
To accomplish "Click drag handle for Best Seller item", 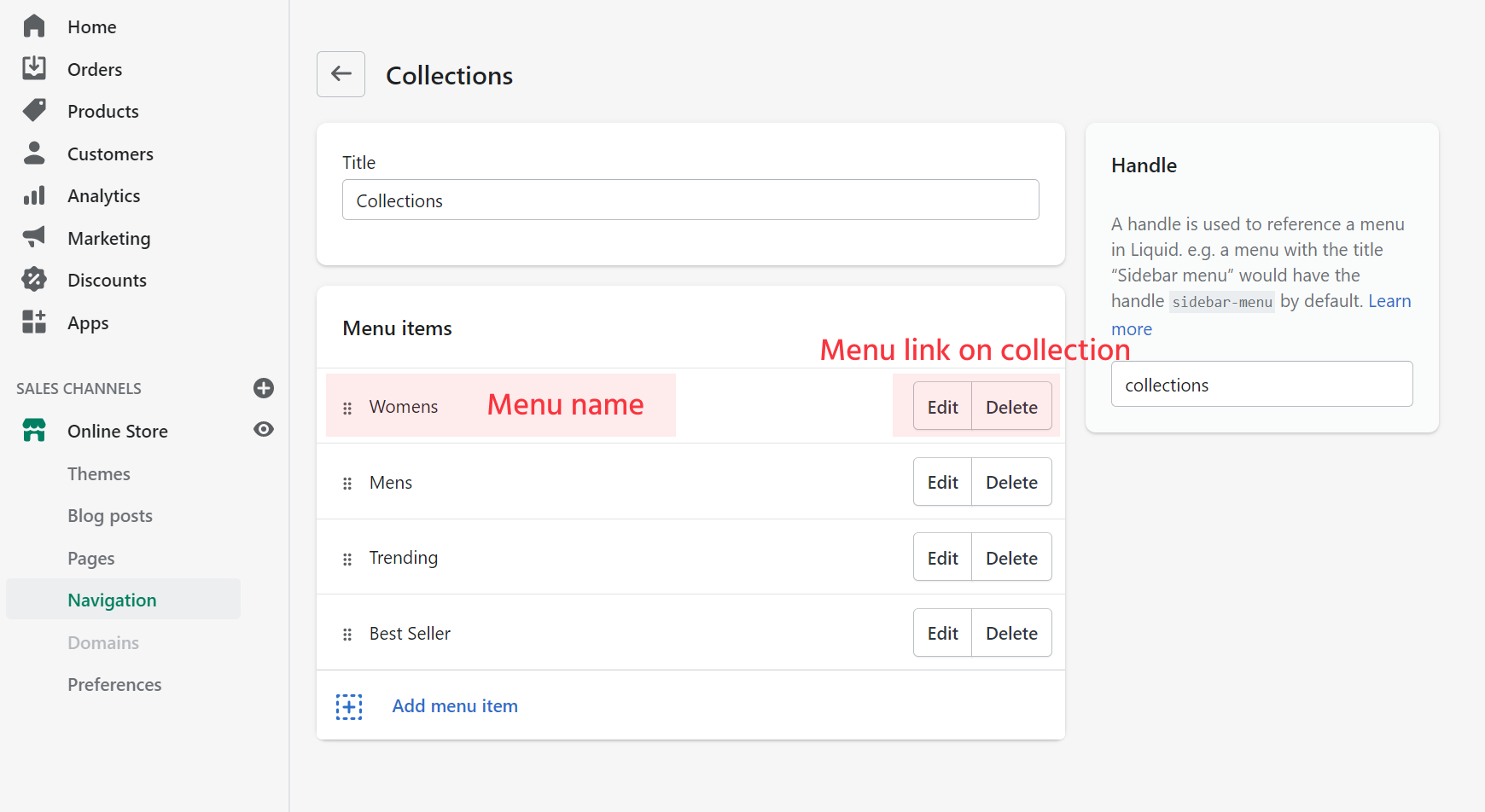I will pos(347,635).
